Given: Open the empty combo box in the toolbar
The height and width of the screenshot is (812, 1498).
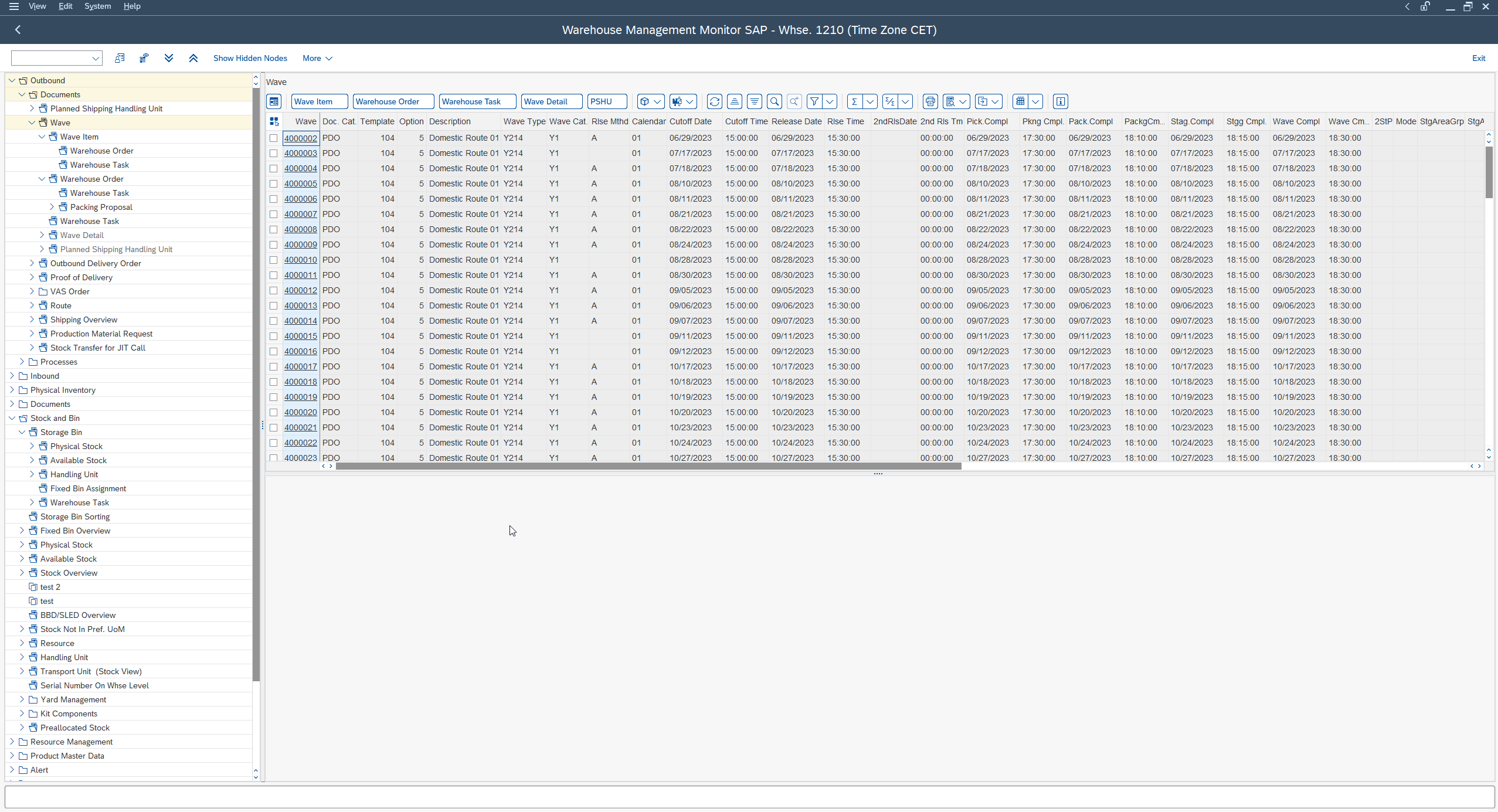Looking at the screenshot, I should tap(57, 58).
